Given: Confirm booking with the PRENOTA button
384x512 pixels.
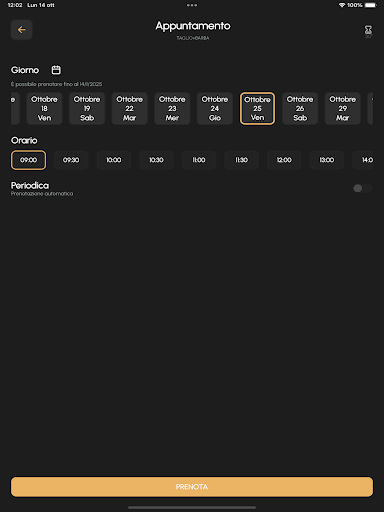Looking at the screenshot, I should point(192,487).
